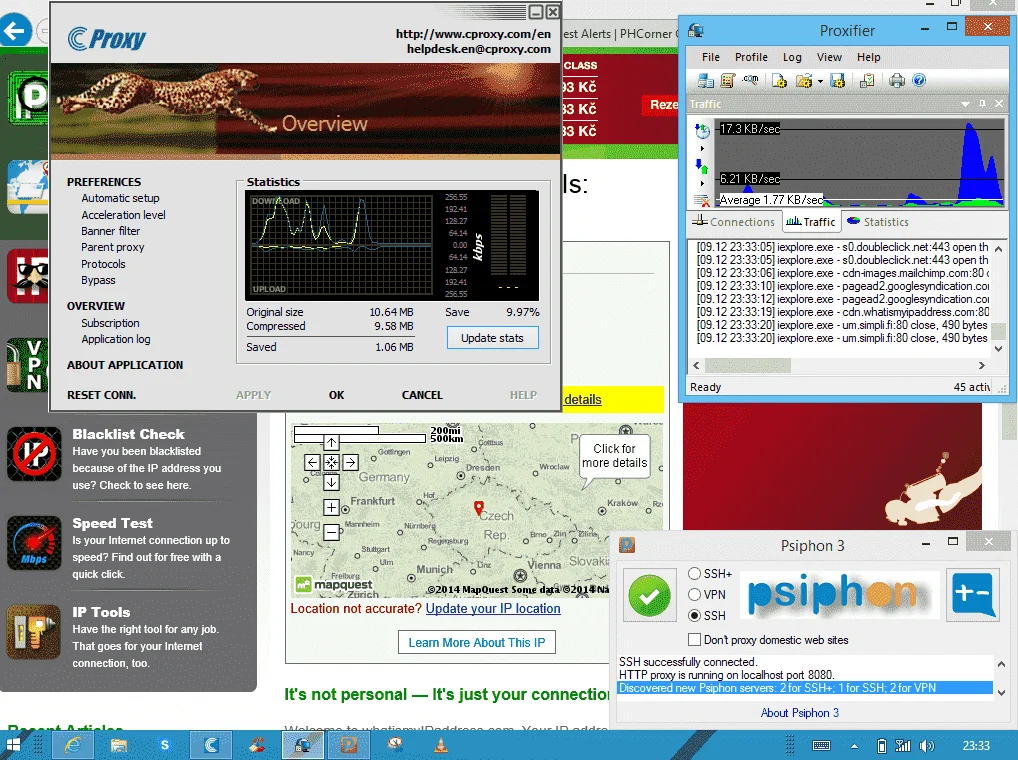Viewport: 1018px width, 760px height.
Task: Zoom in the map with the plus button
Action: click(x=331, y=508)
